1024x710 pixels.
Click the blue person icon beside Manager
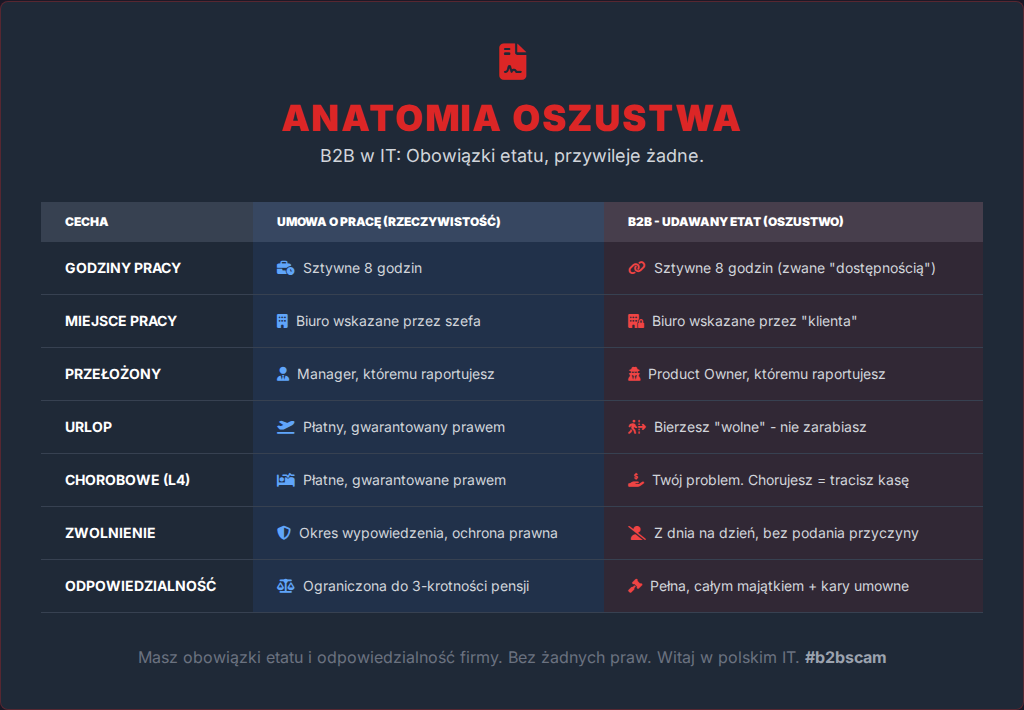pos(283,374)
